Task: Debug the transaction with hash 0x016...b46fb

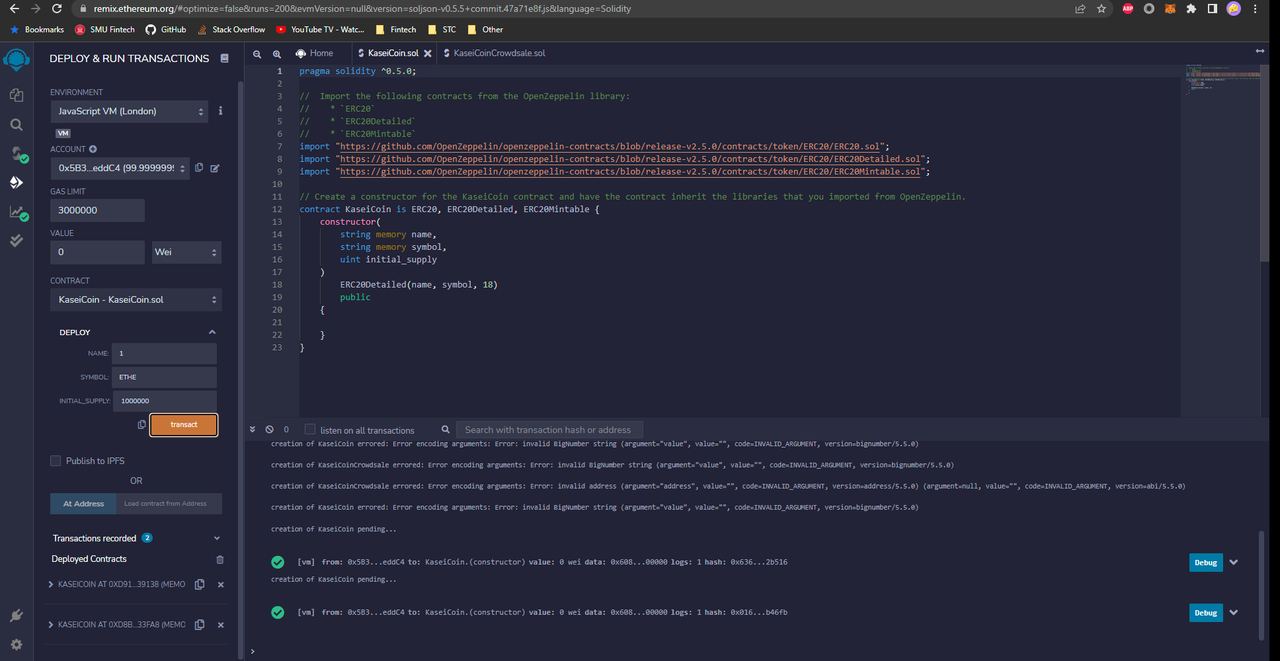Action: point(1205,612)
